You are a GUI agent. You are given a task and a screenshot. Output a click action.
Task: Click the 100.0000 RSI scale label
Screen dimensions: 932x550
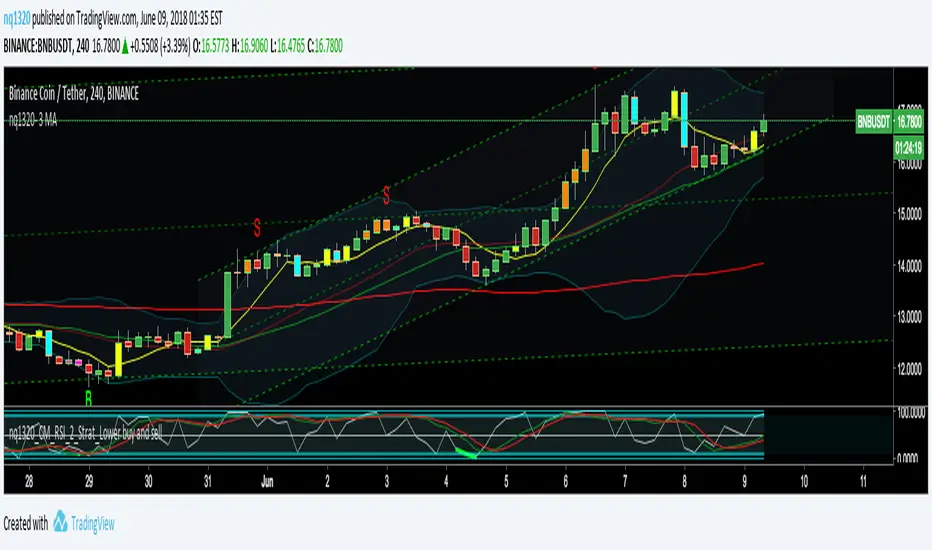pos(911,413)
